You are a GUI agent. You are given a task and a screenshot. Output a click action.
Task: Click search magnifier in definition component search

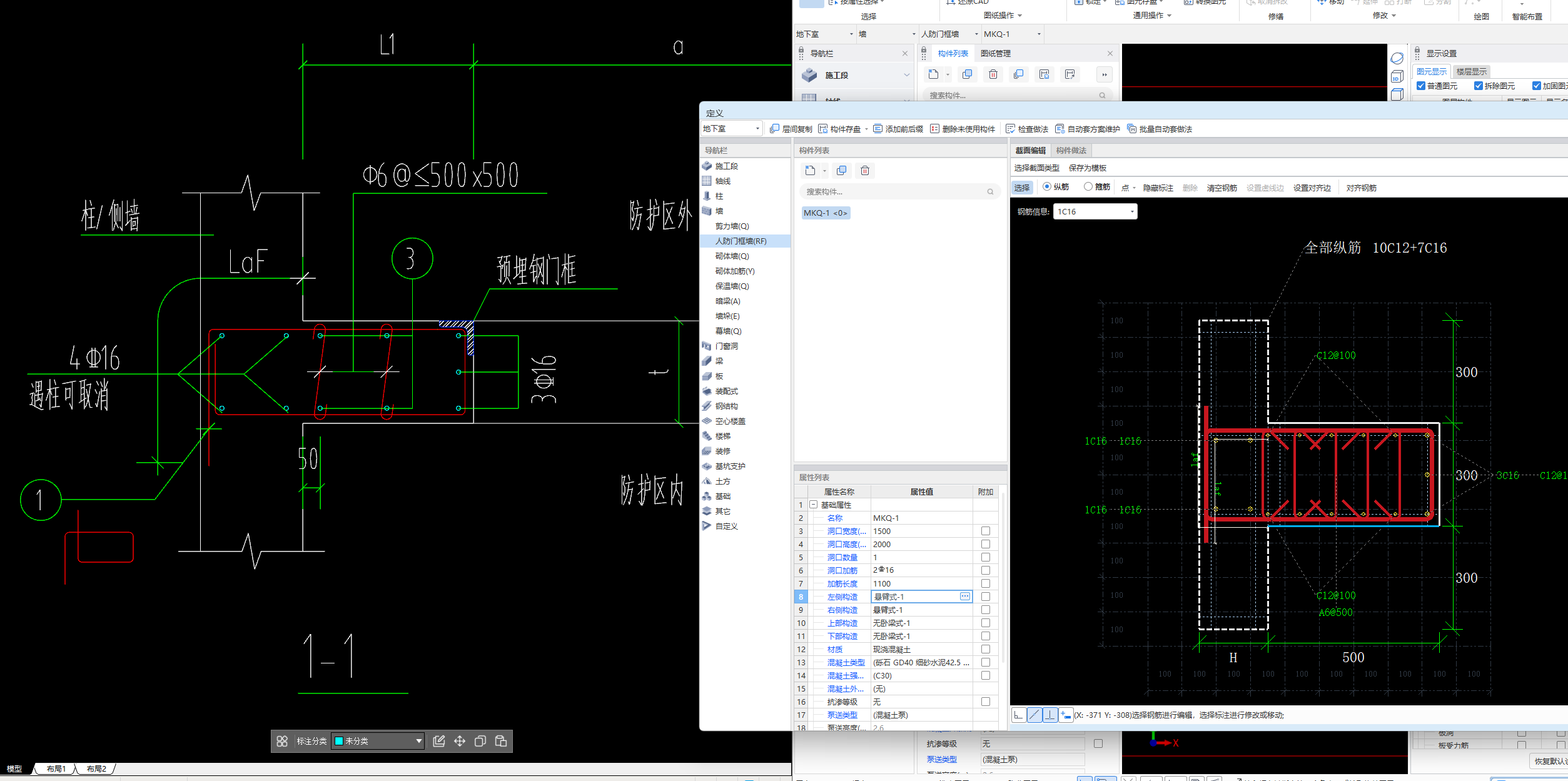pos(990,192)
